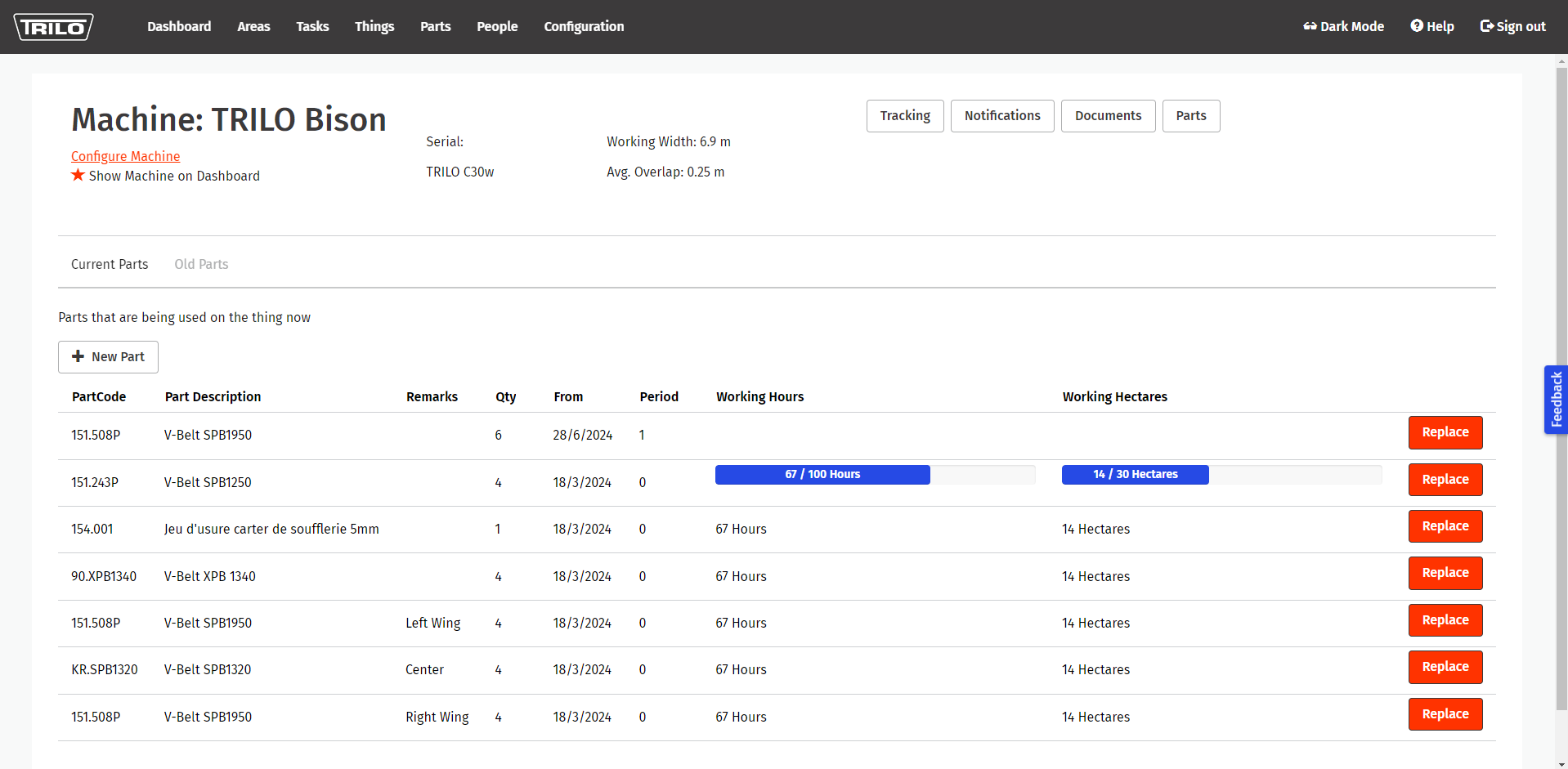Click the 67 / 100 Hours progress bar
This screenshot has height=769, width=1568.
(x=822, y=475)
